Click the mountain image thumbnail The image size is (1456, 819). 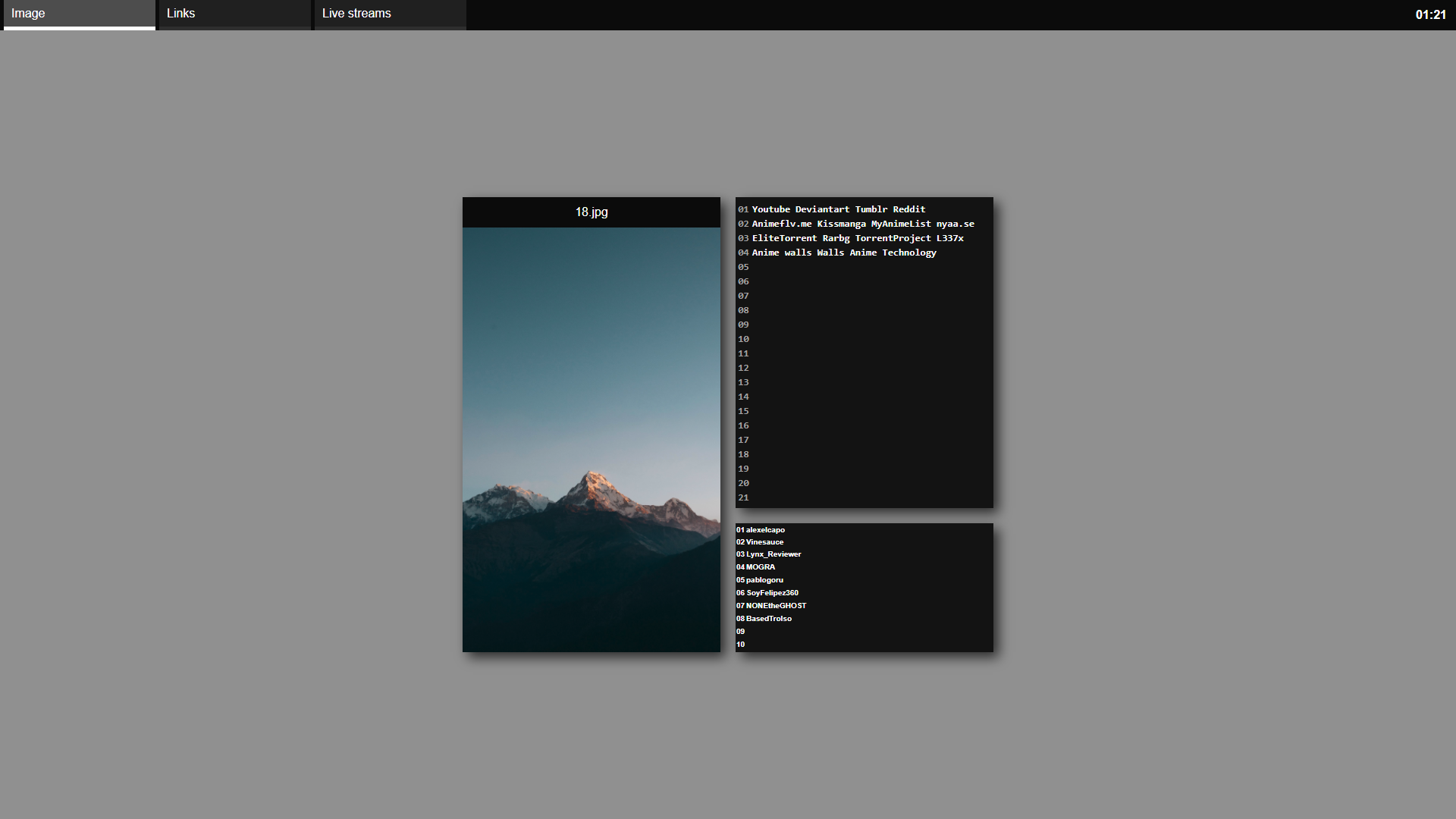591,440
